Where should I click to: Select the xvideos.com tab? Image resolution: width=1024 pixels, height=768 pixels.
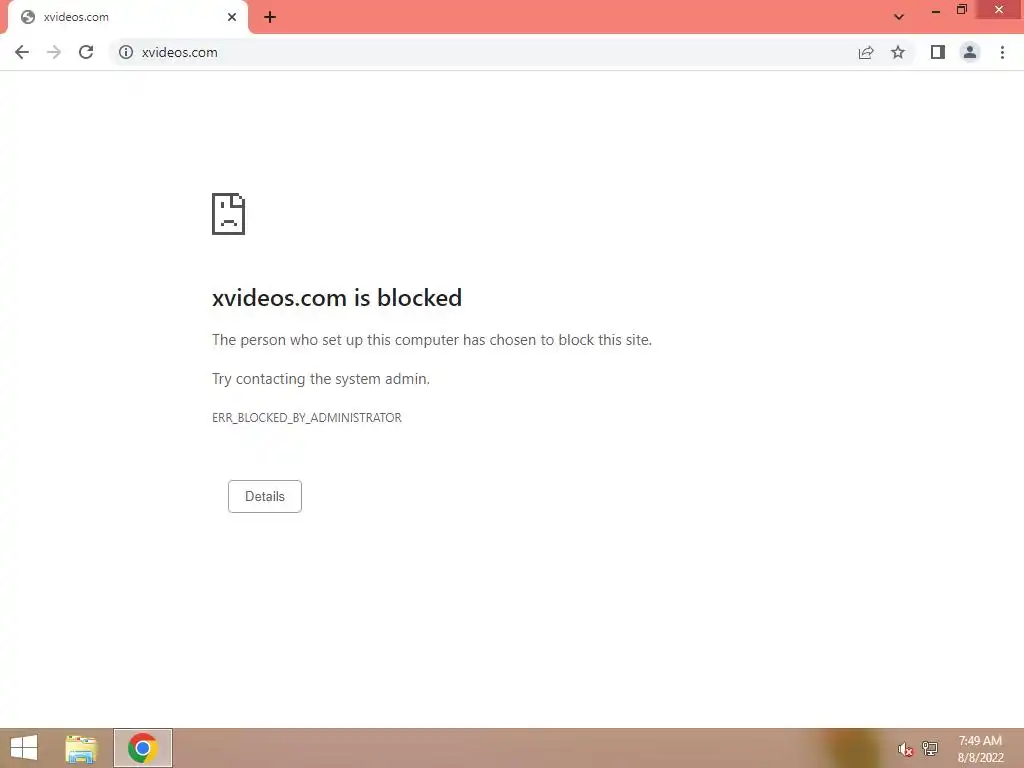click(x=127, y=18)
